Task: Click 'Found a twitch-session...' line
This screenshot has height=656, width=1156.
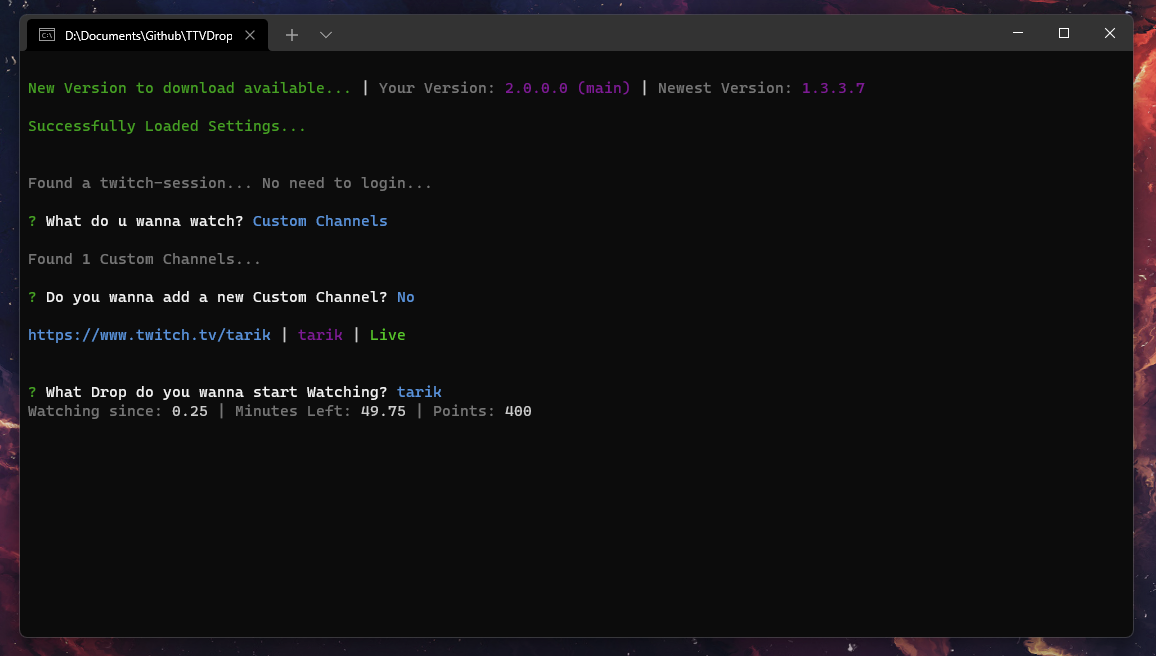Action: pos(230,183)
